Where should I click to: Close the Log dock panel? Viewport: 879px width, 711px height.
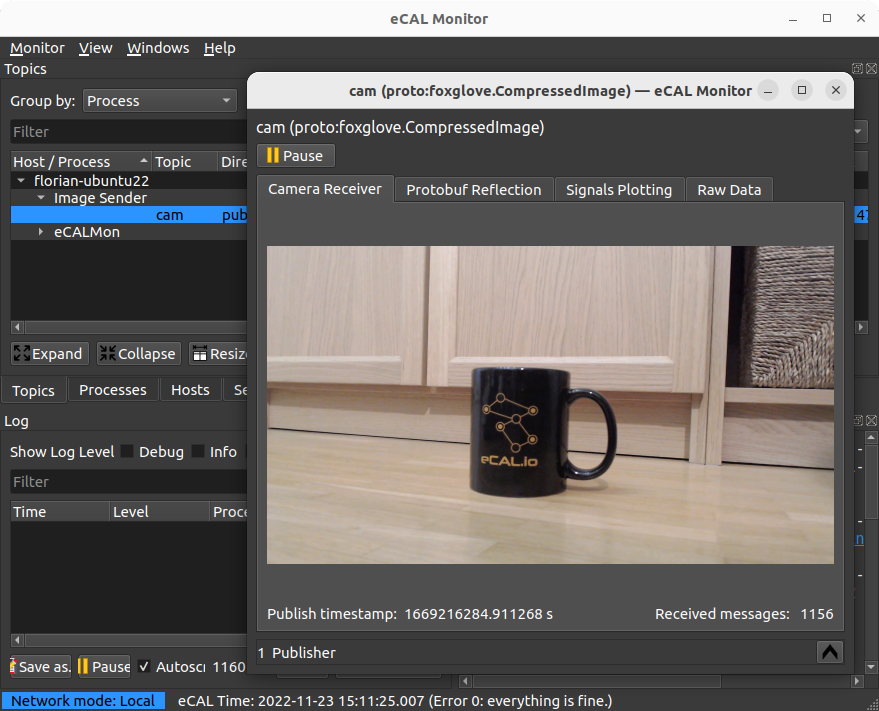click(x=871, y=421)
